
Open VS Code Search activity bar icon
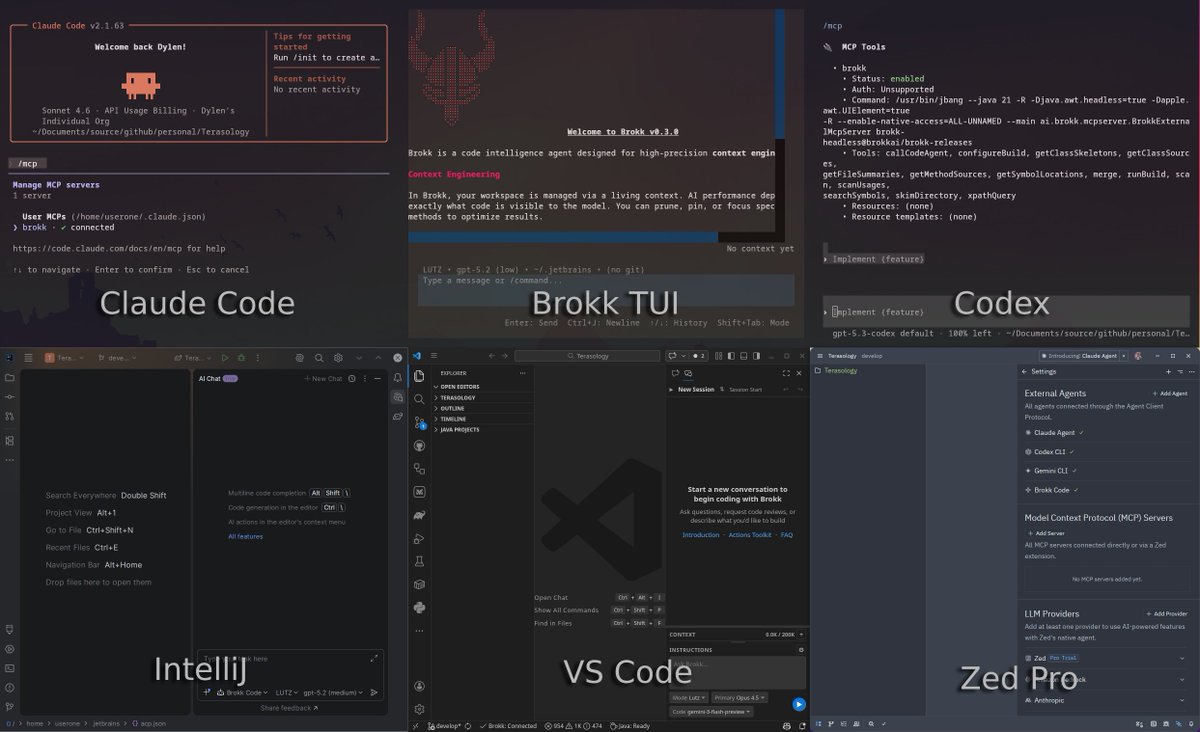(x=419, y=399)
